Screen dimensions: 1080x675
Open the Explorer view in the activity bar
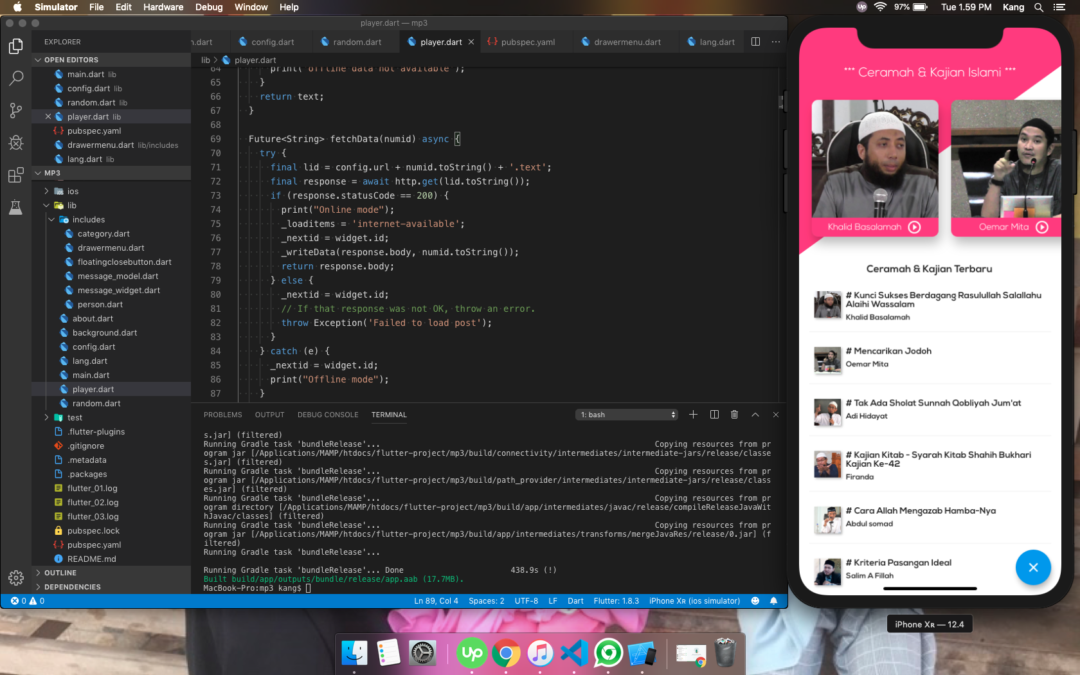(15, 46)
